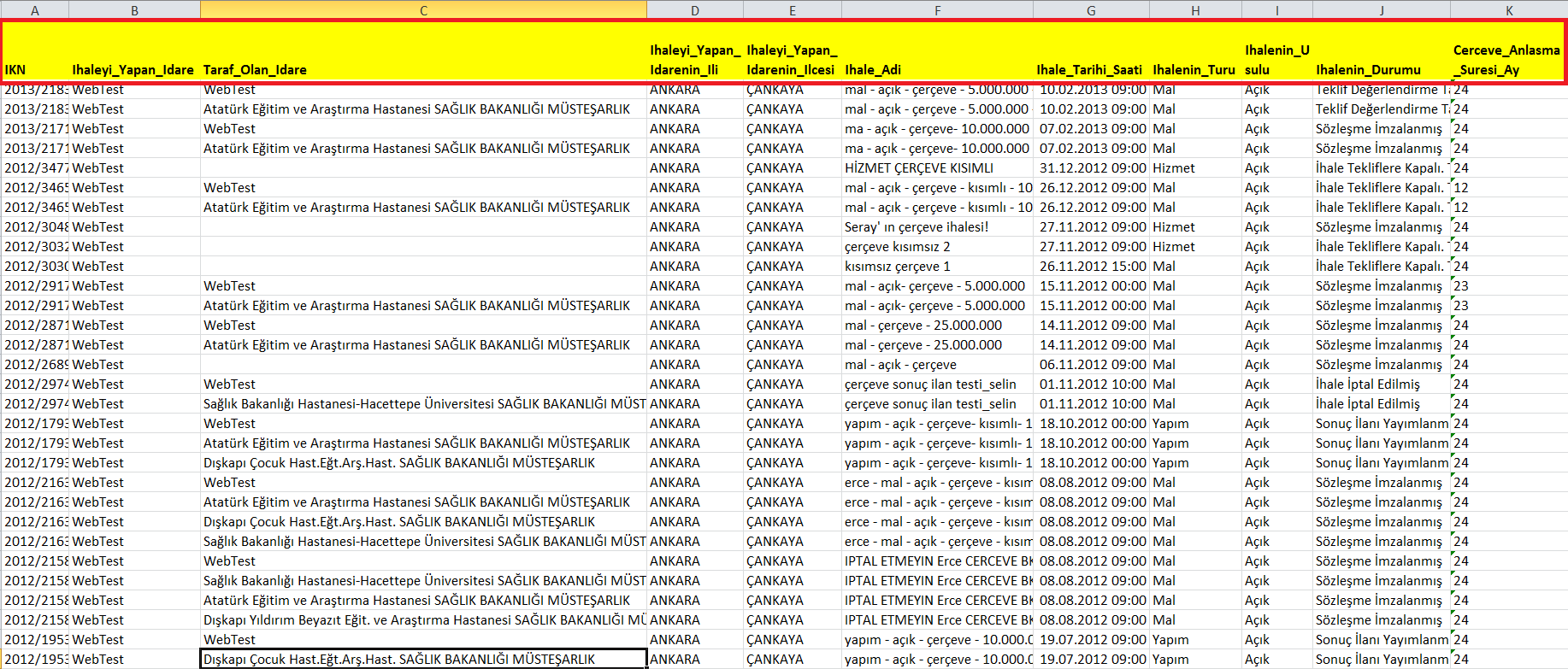This screenshot has height=669, width=1568.
Task: Click the Ihalenin_Durumu header cell
Action: [1381, 51]
